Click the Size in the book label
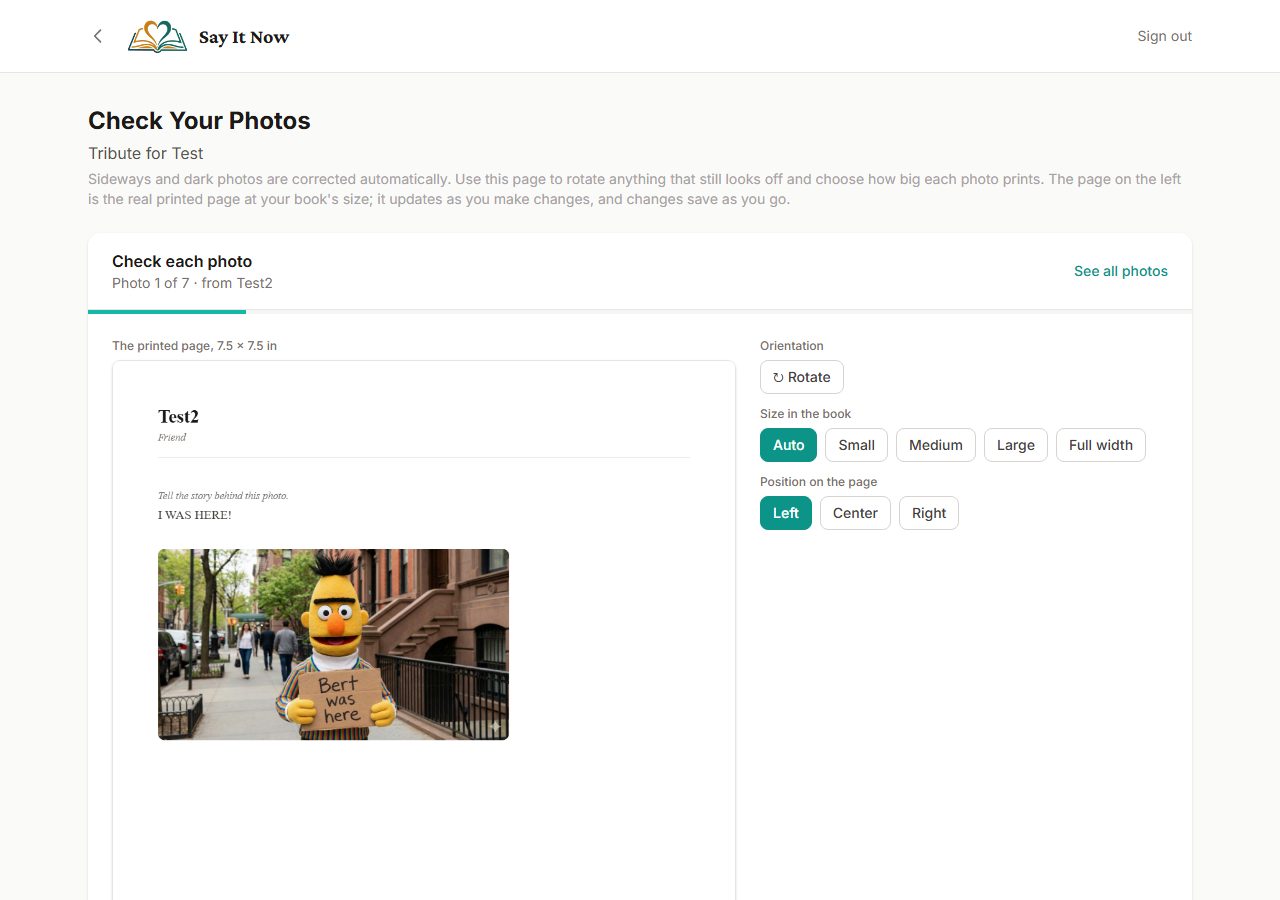The image size is (1280, 900). [805, 414]
